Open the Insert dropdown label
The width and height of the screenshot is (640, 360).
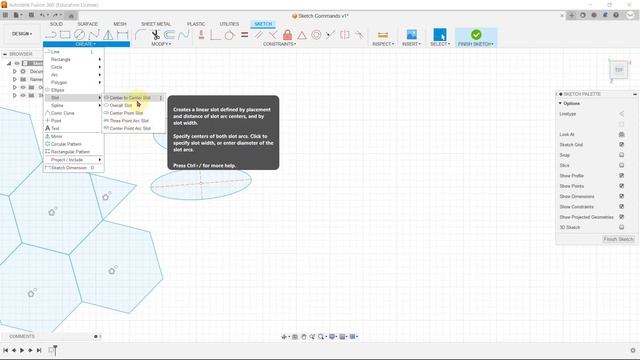click(x=411, y=44)
